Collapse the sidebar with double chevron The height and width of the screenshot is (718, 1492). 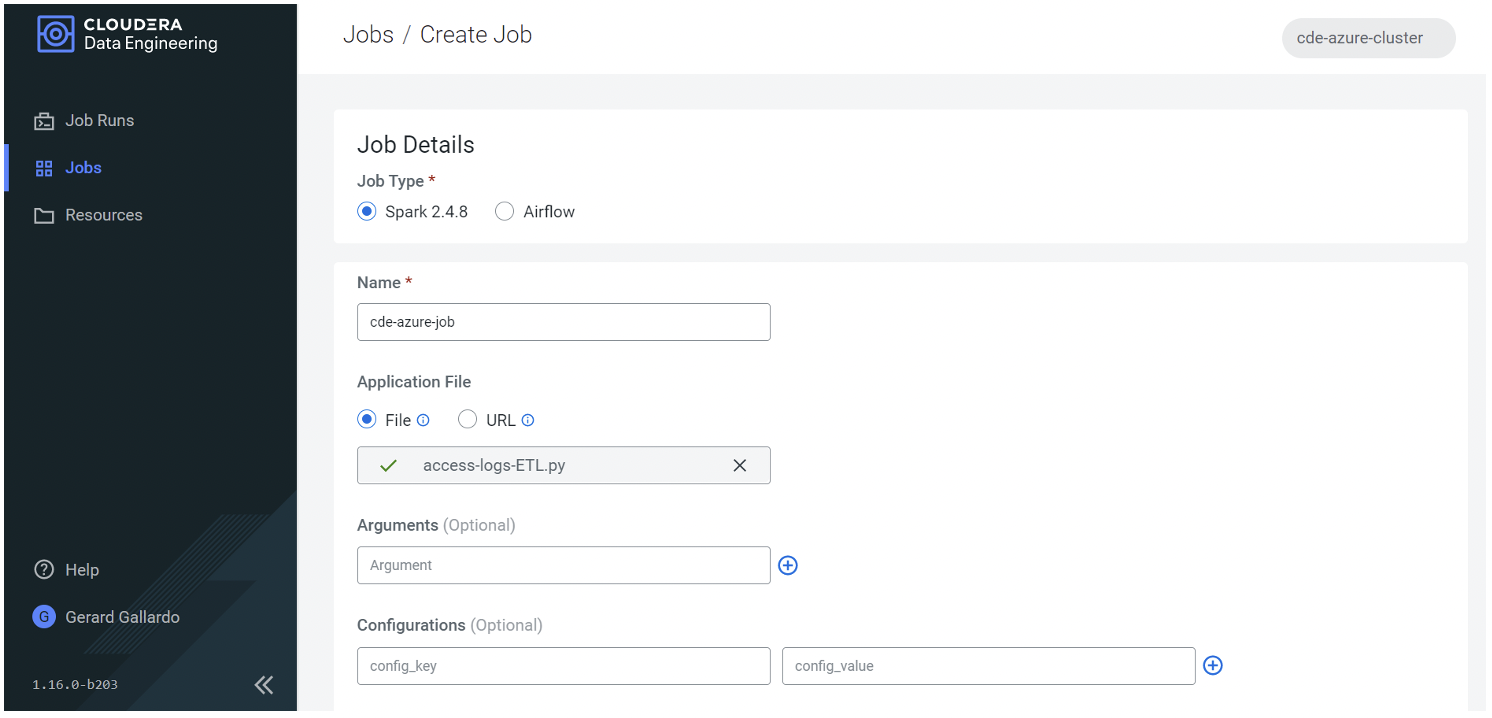pyautogui.click(x=264, y=685)
